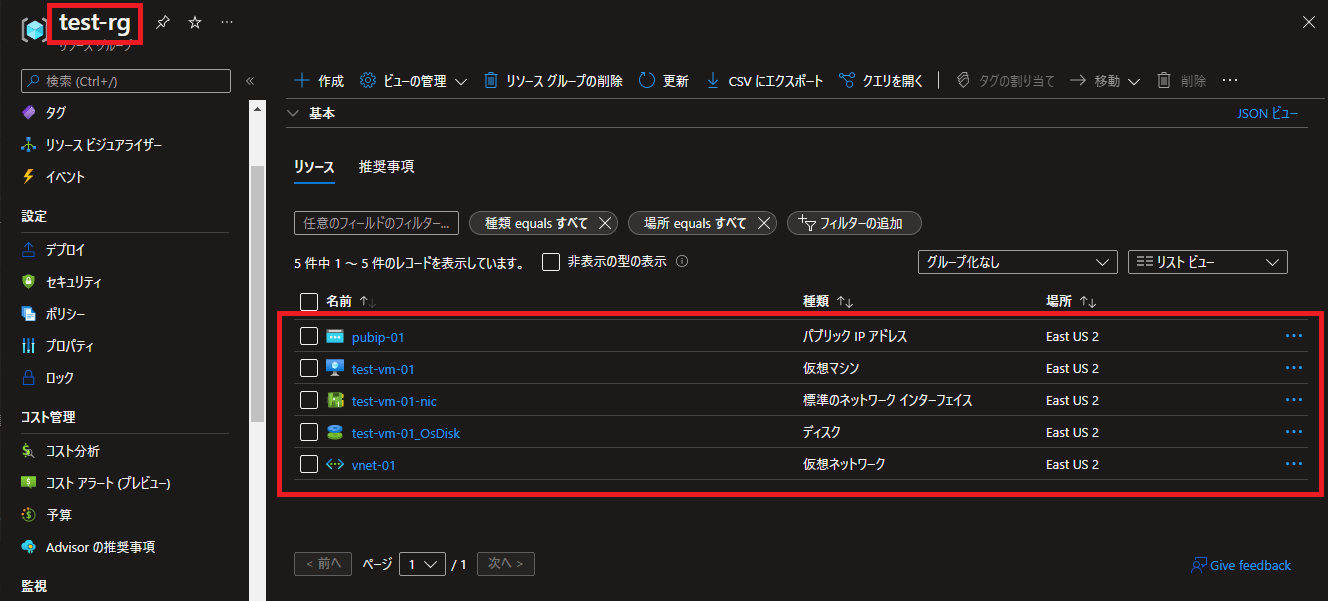Click CSV にエクスポート
Viewport: 1328px width, 601px height.
(x=765, y=81)
